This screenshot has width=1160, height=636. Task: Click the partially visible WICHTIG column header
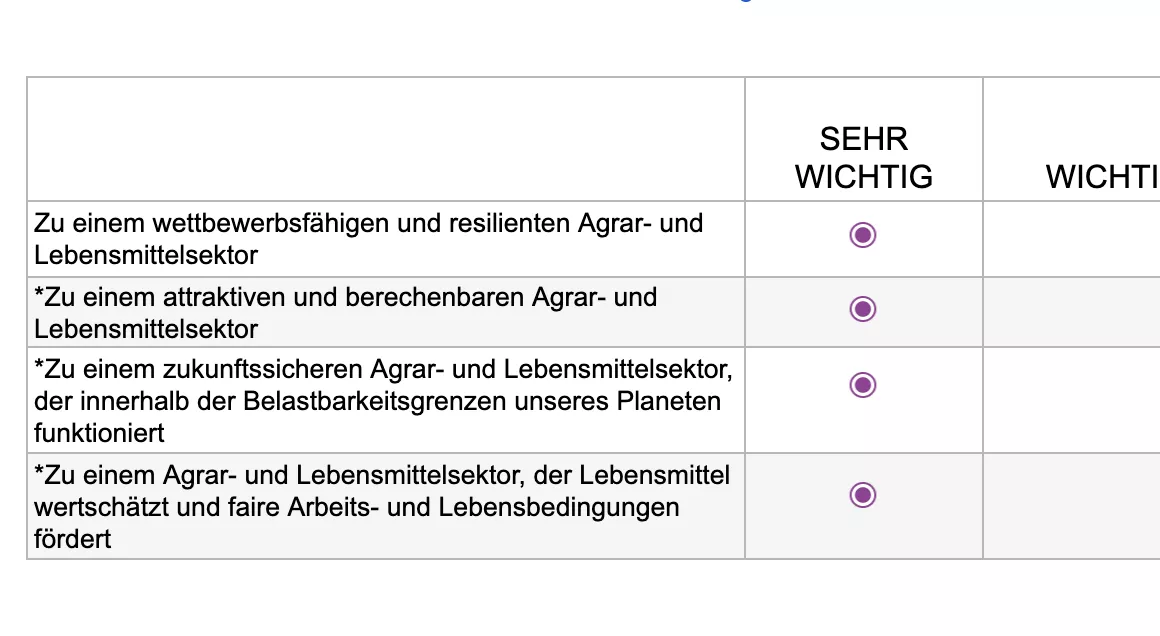click(1102, 177)
